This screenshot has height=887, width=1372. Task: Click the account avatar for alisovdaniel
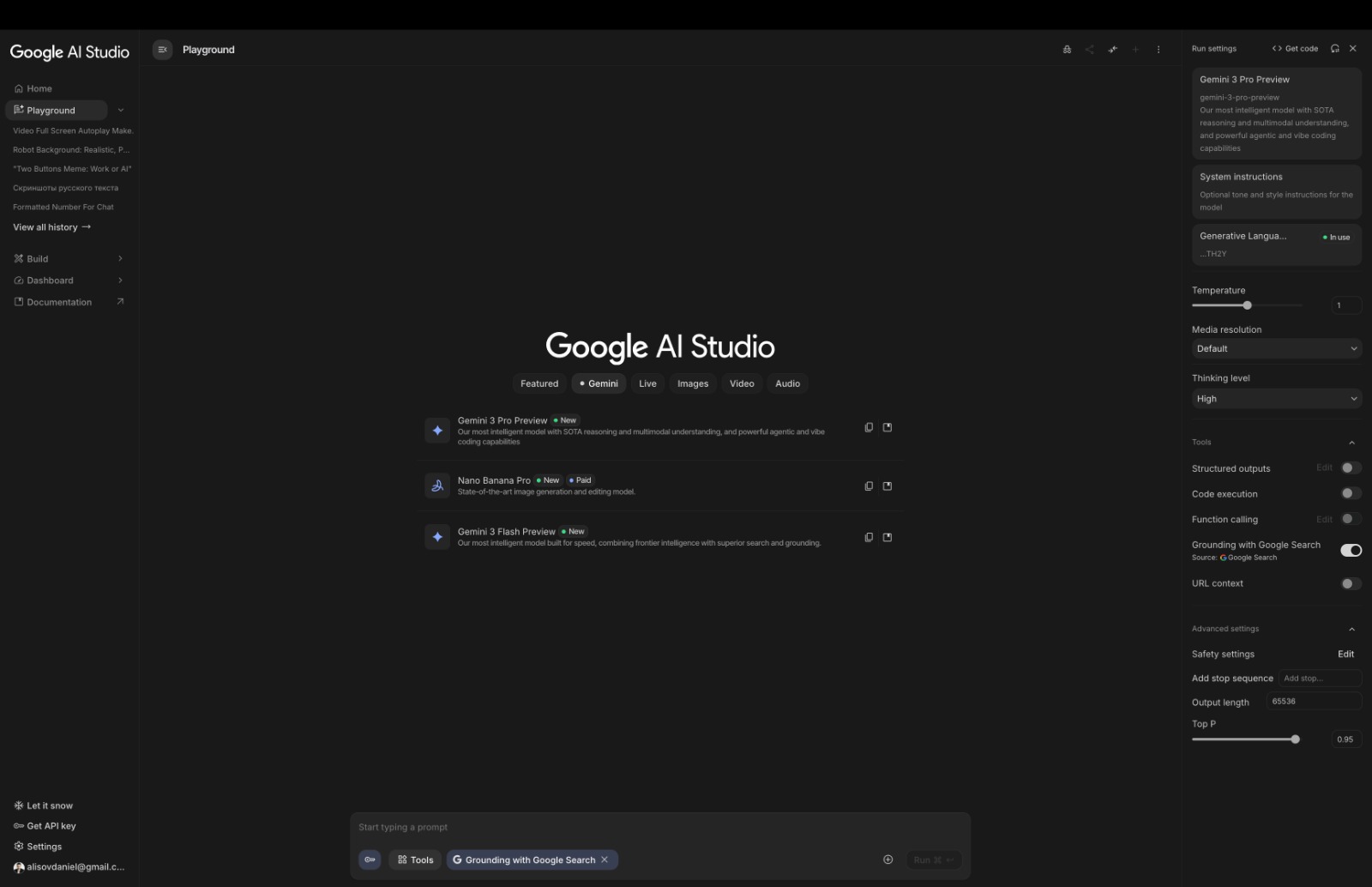(x=19, y=867)
